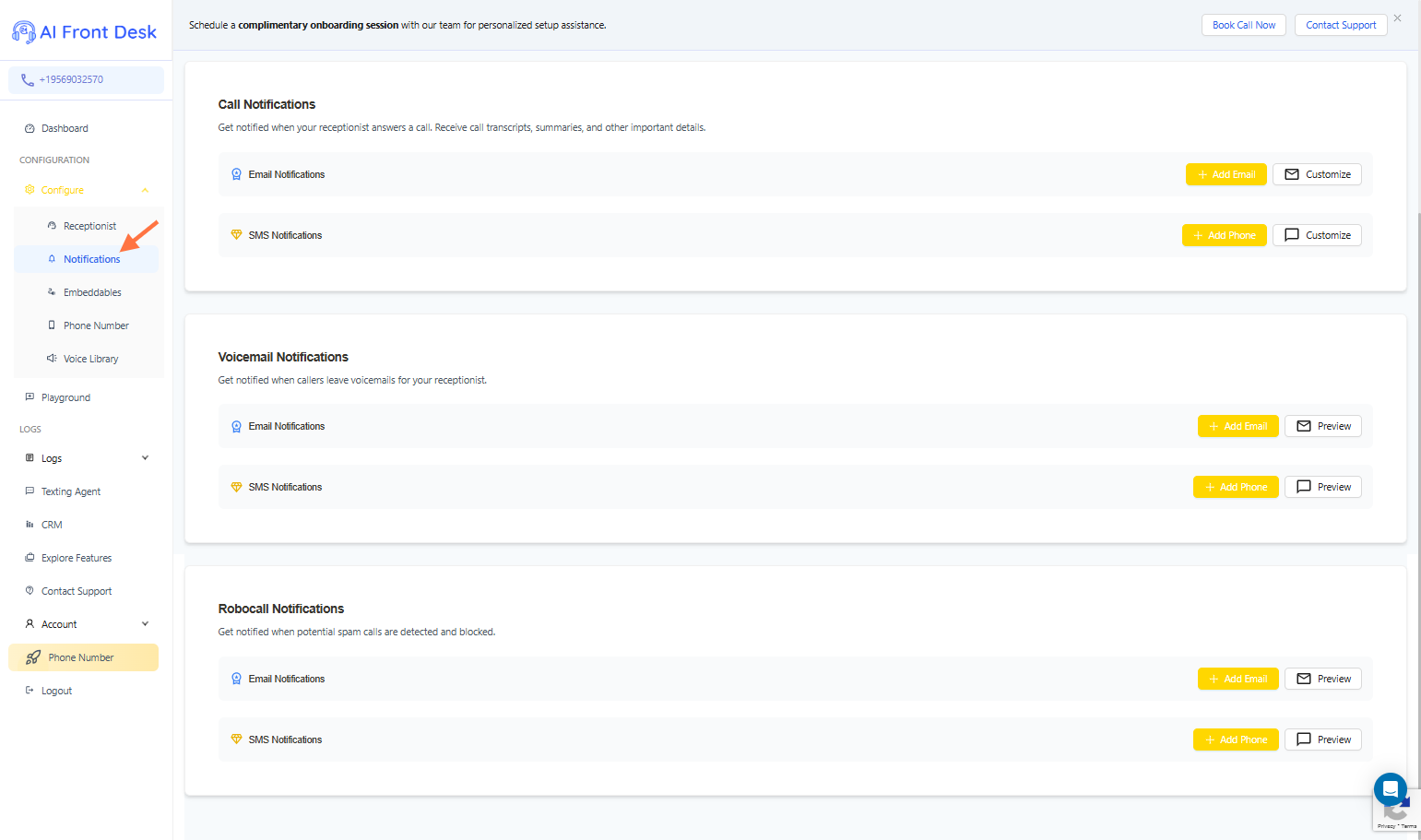Dismiss the onboarding banner with X

[1398, 18]
